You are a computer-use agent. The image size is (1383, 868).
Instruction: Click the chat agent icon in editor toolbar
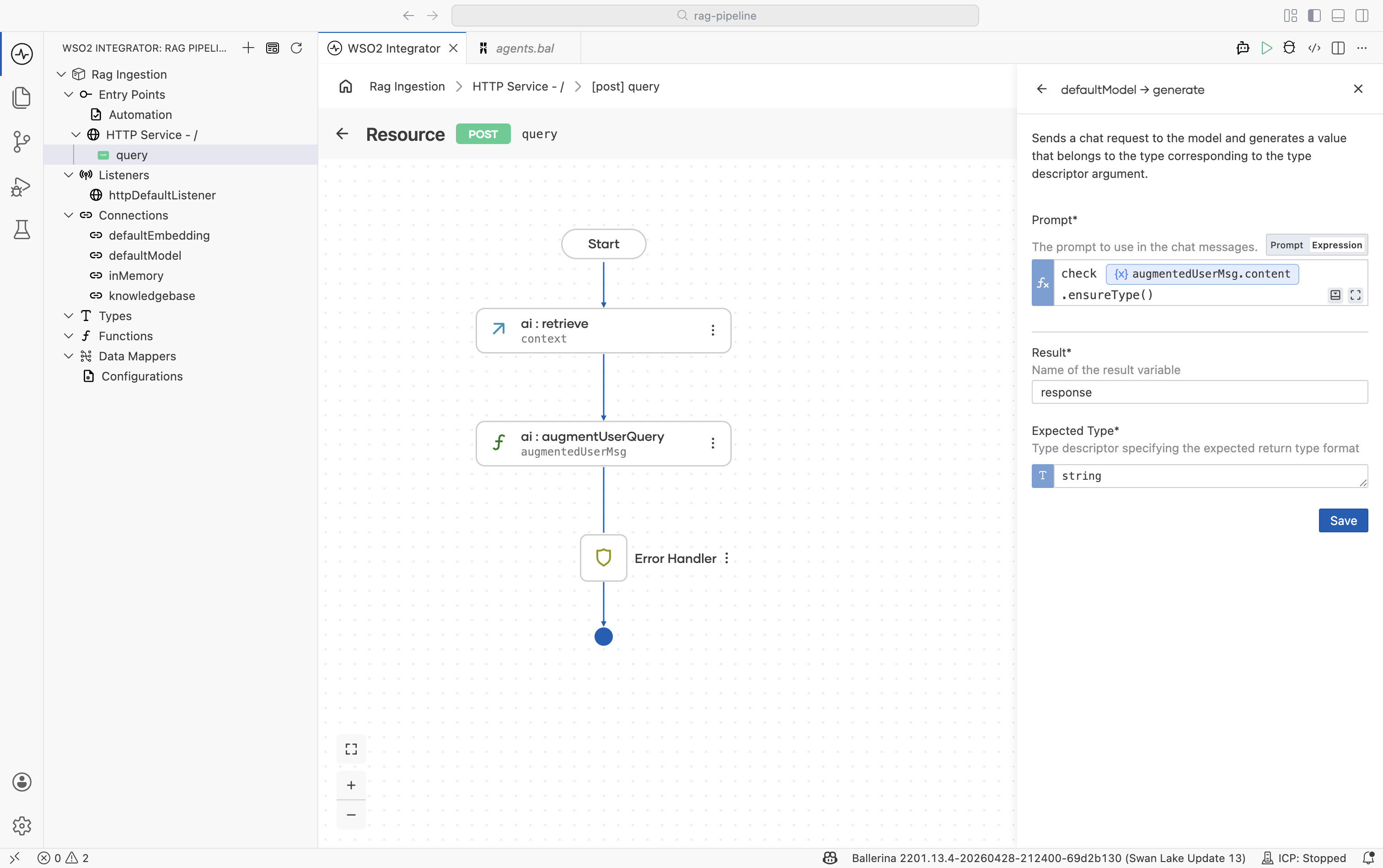point(1243,48)
